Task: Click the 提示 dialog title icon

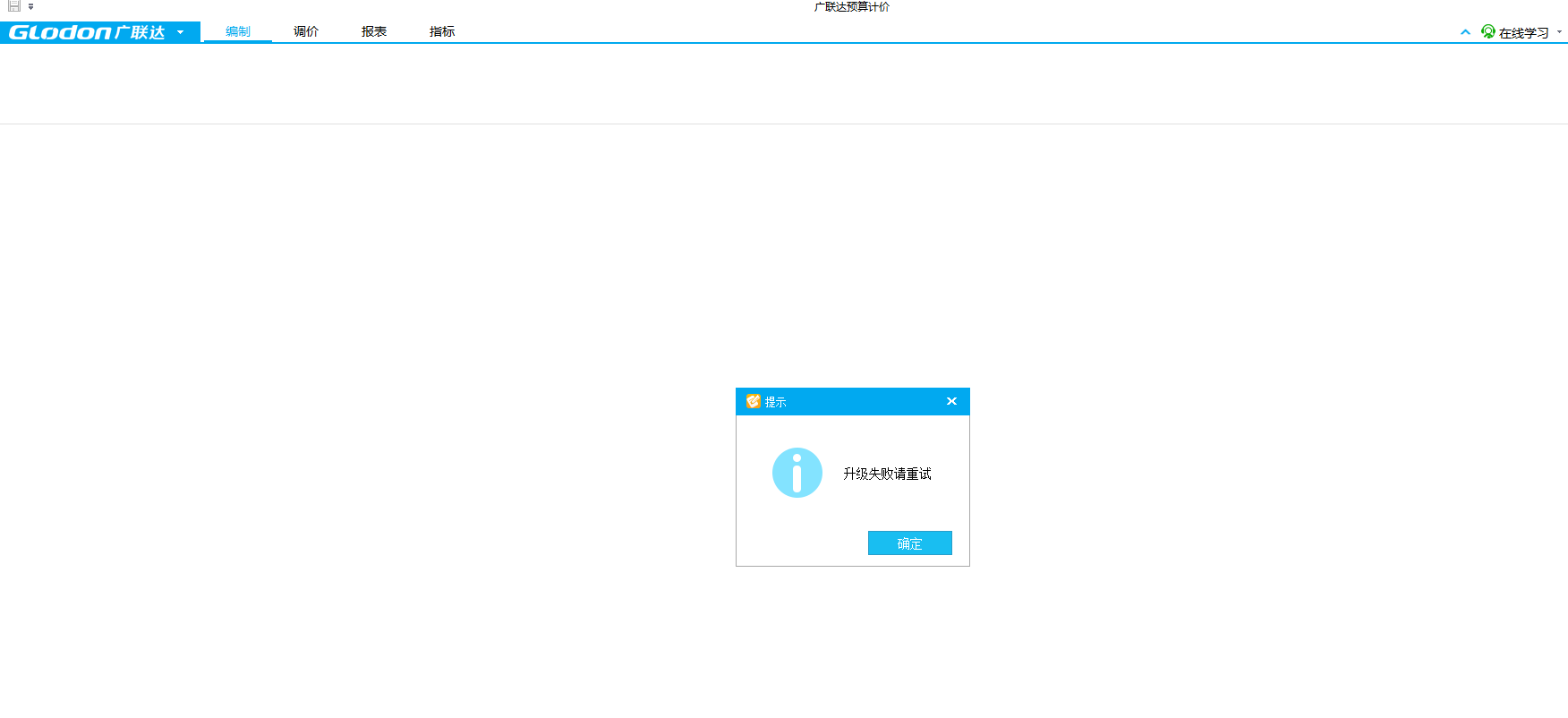Action: pos(754,401)
